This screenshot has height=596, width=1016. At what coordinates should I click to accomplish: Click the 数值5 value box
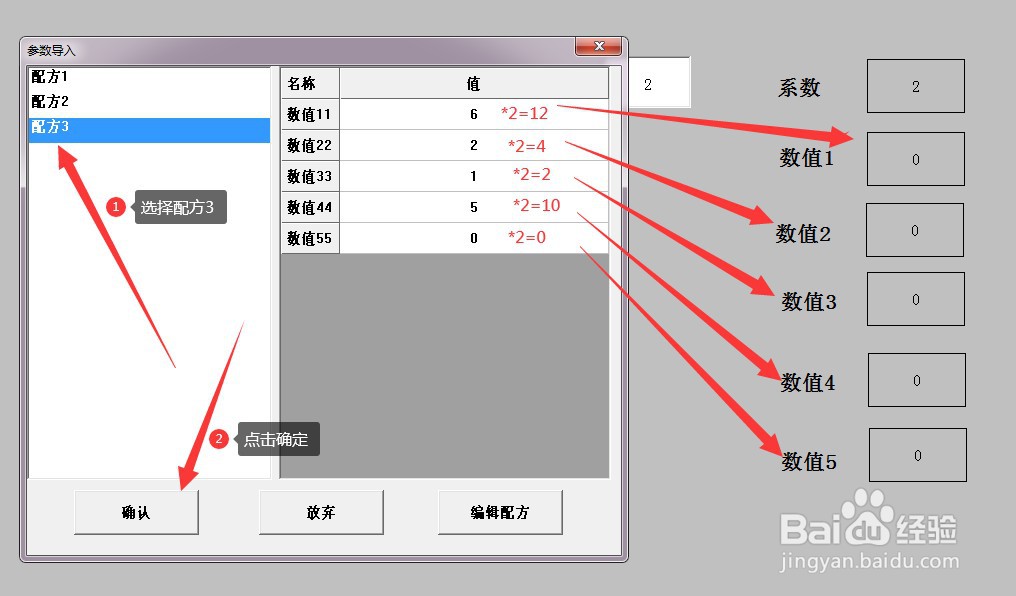[x=916, y=454]
